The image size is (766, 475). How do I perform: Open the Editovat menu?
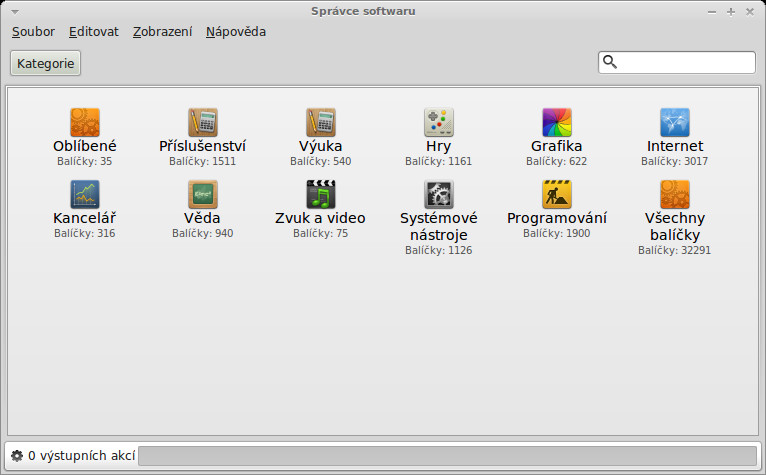[x=94, y=32]
